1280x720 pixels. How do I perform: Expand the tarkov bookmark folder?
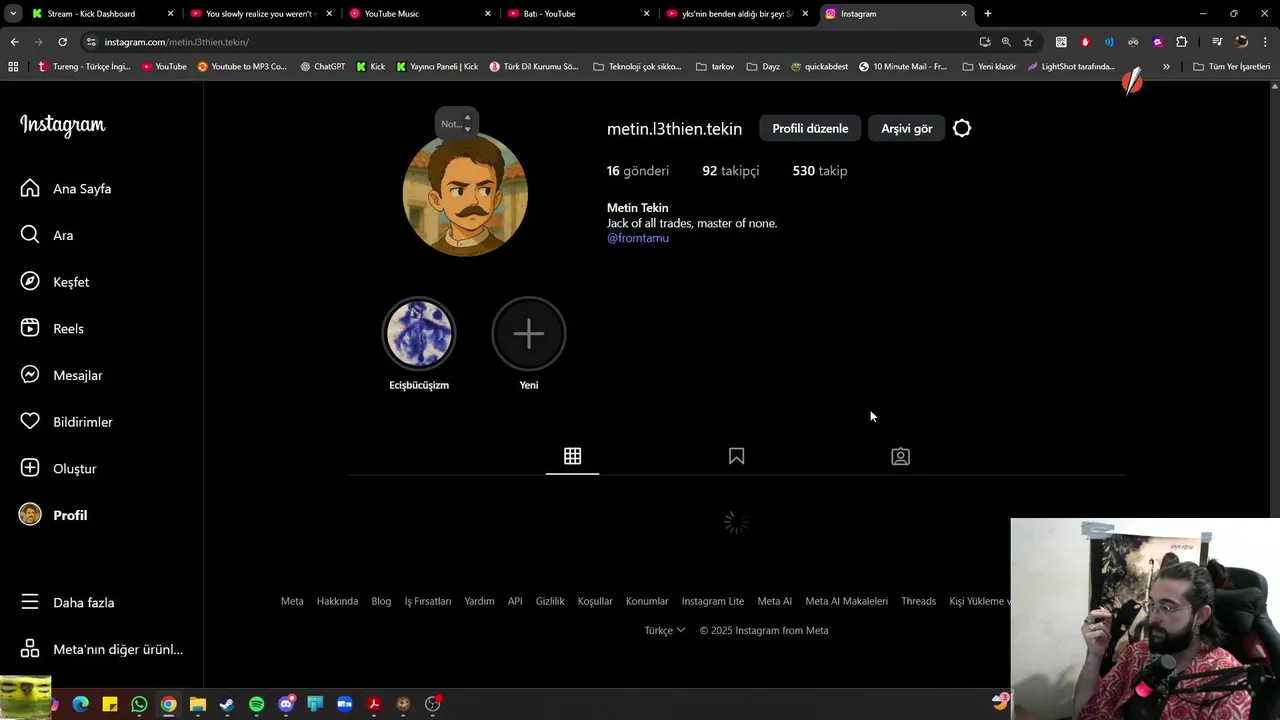pyautogui.click(x=714, y=67)
